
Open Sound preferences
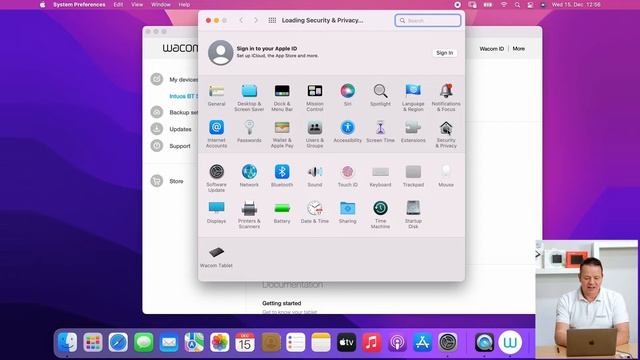(315, 176)
